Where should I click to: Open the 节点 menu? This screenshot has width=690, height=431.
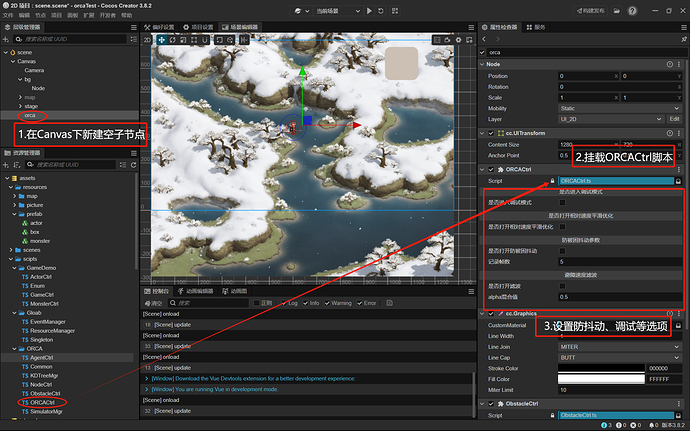click(40, 15)
